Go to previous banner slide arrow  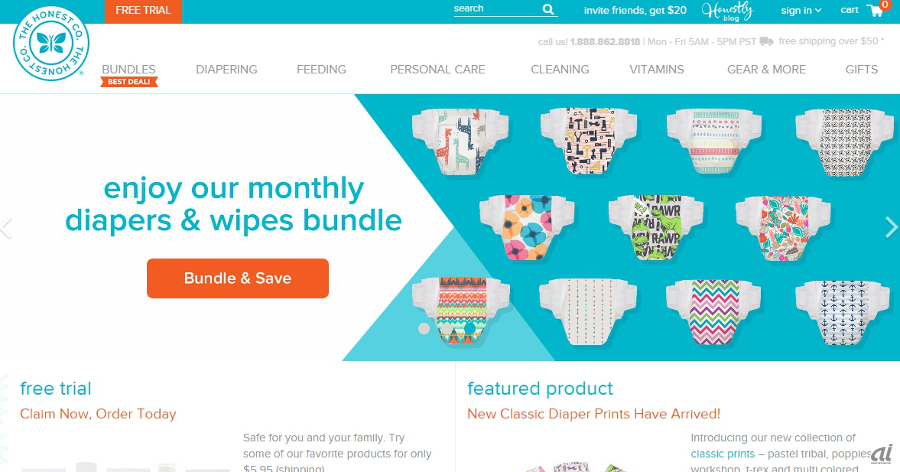[x=6, y=228]
